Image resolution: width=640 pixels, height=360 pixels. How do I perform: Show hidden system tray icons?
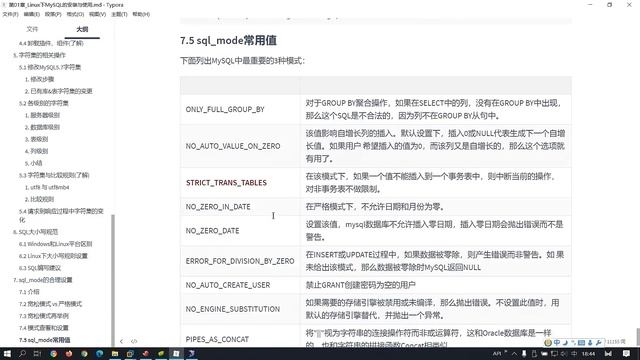[x=514, y=353]
